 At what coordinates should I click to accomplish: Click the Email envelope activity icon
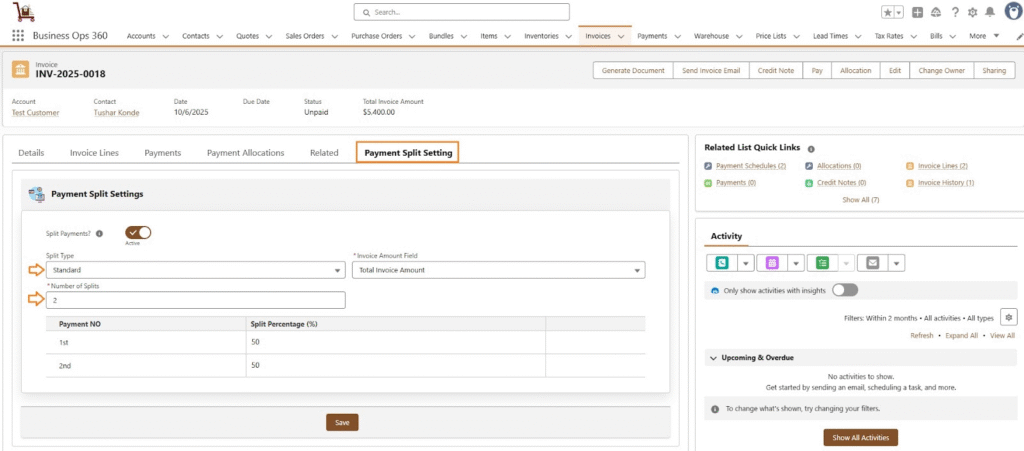click(872, 263)
